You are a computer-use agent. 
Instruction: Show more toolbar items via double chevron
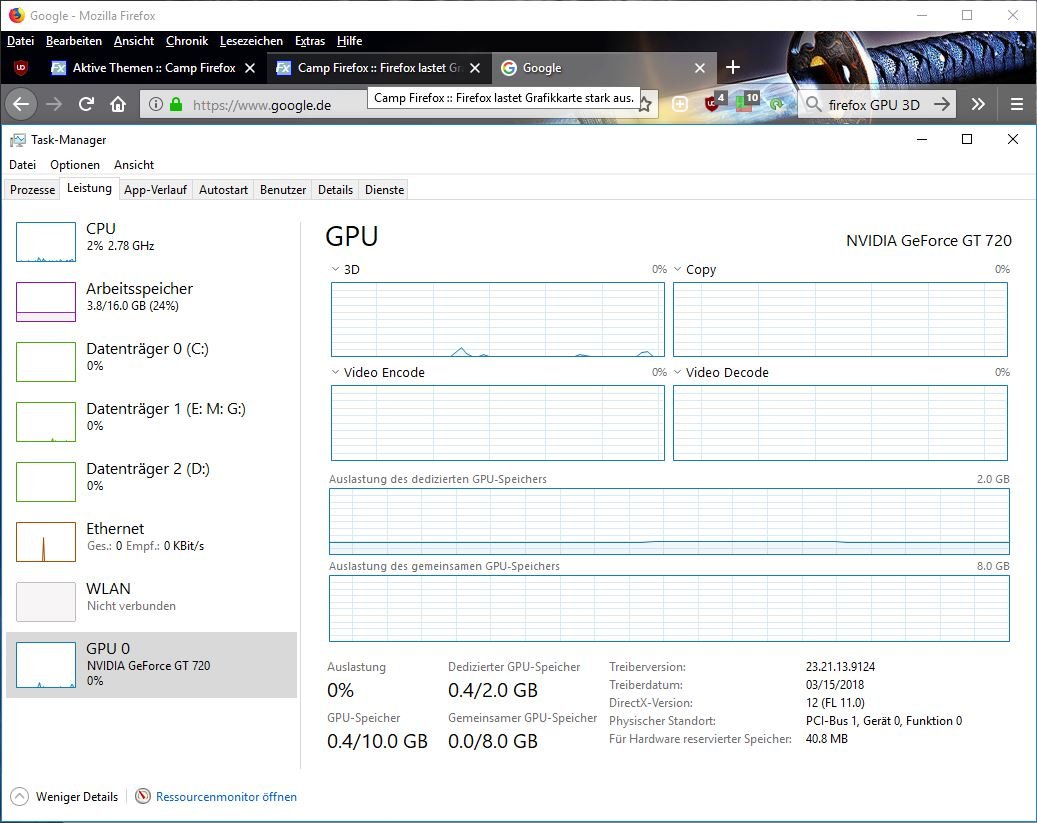pos(978,104)
